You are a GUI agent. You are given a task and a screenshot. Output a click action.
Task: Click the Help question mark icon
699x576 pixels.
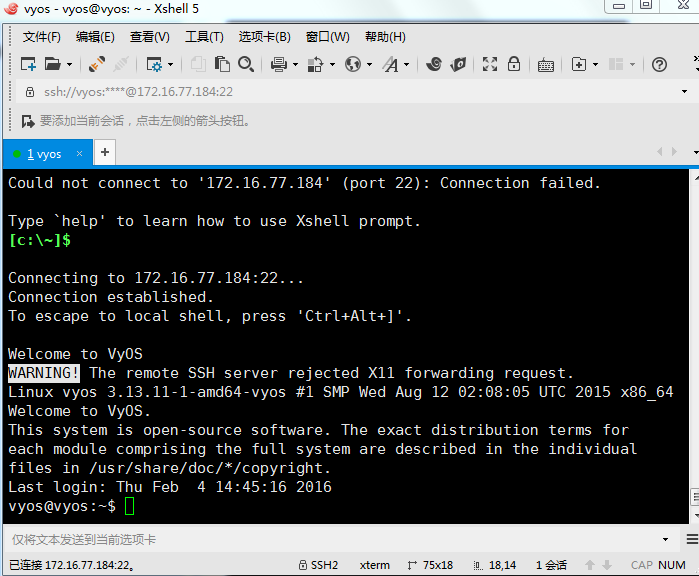(x=659, y=64)
